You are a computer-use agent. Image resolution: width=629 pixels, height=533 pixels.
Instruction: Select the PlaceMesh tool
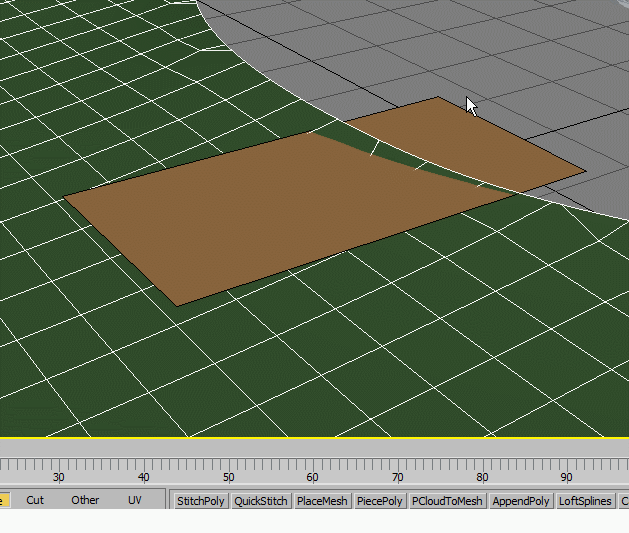321,501
